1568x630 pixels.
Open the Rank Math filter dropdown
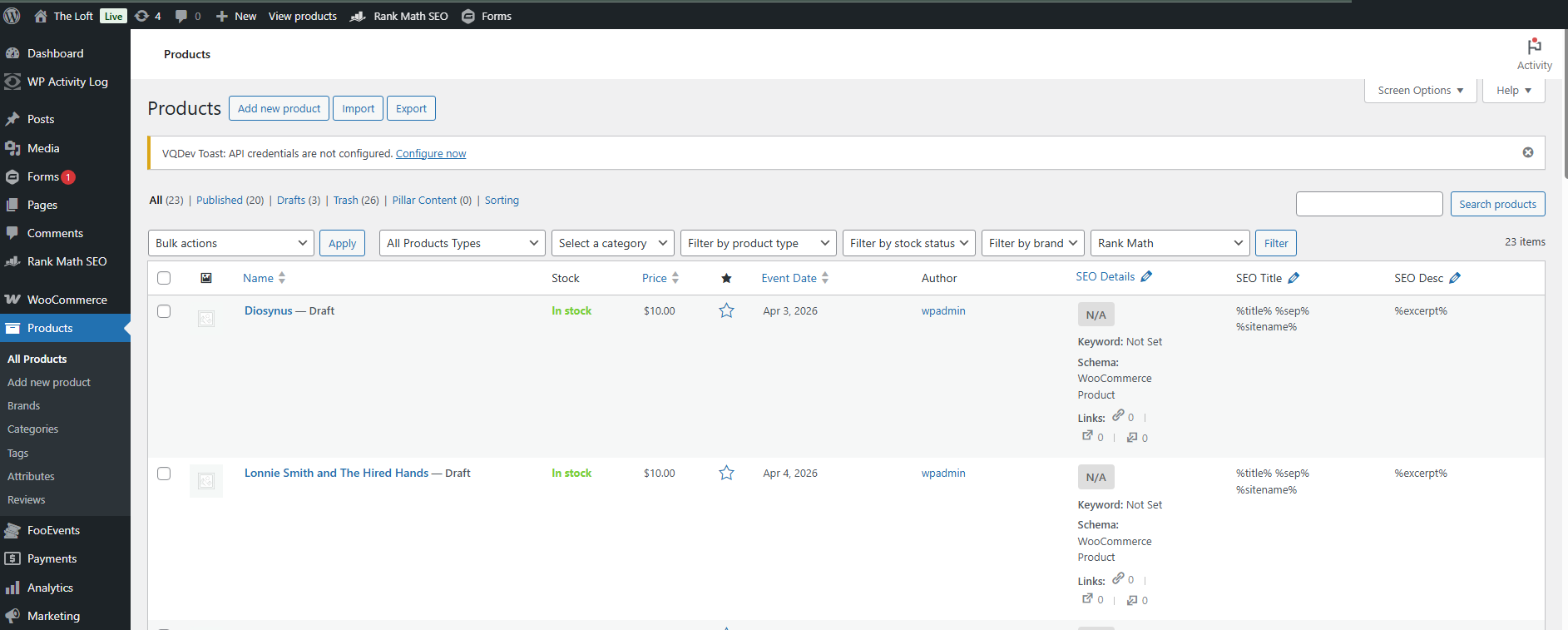(1170, 243)
